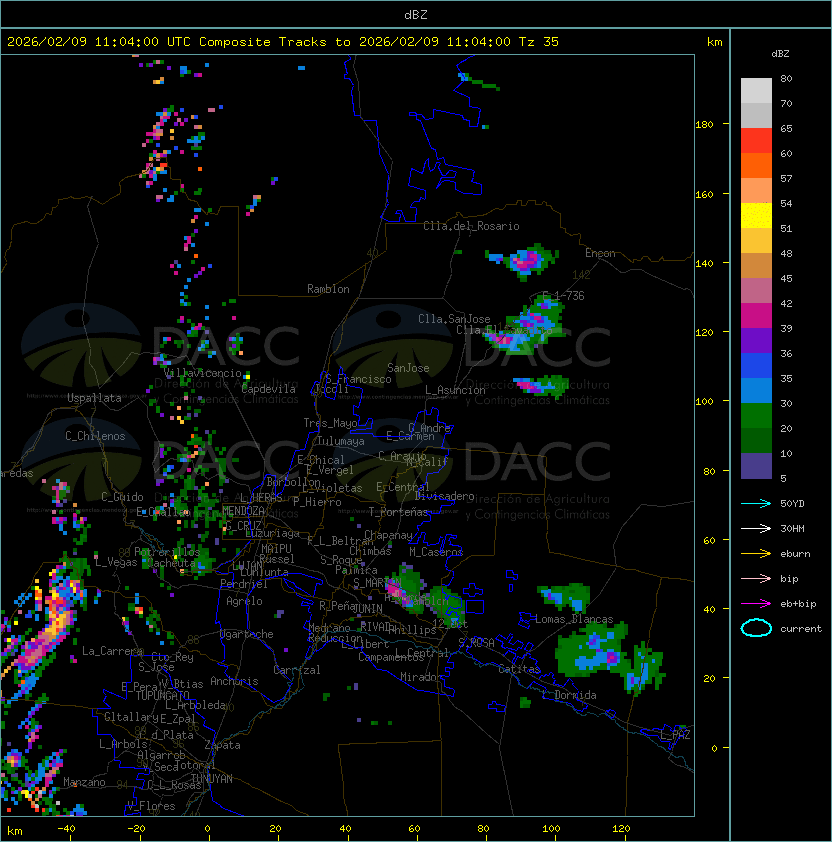Click the 'Manzano' map label
The height and width of the screenshot is (842, 832).
84,782
